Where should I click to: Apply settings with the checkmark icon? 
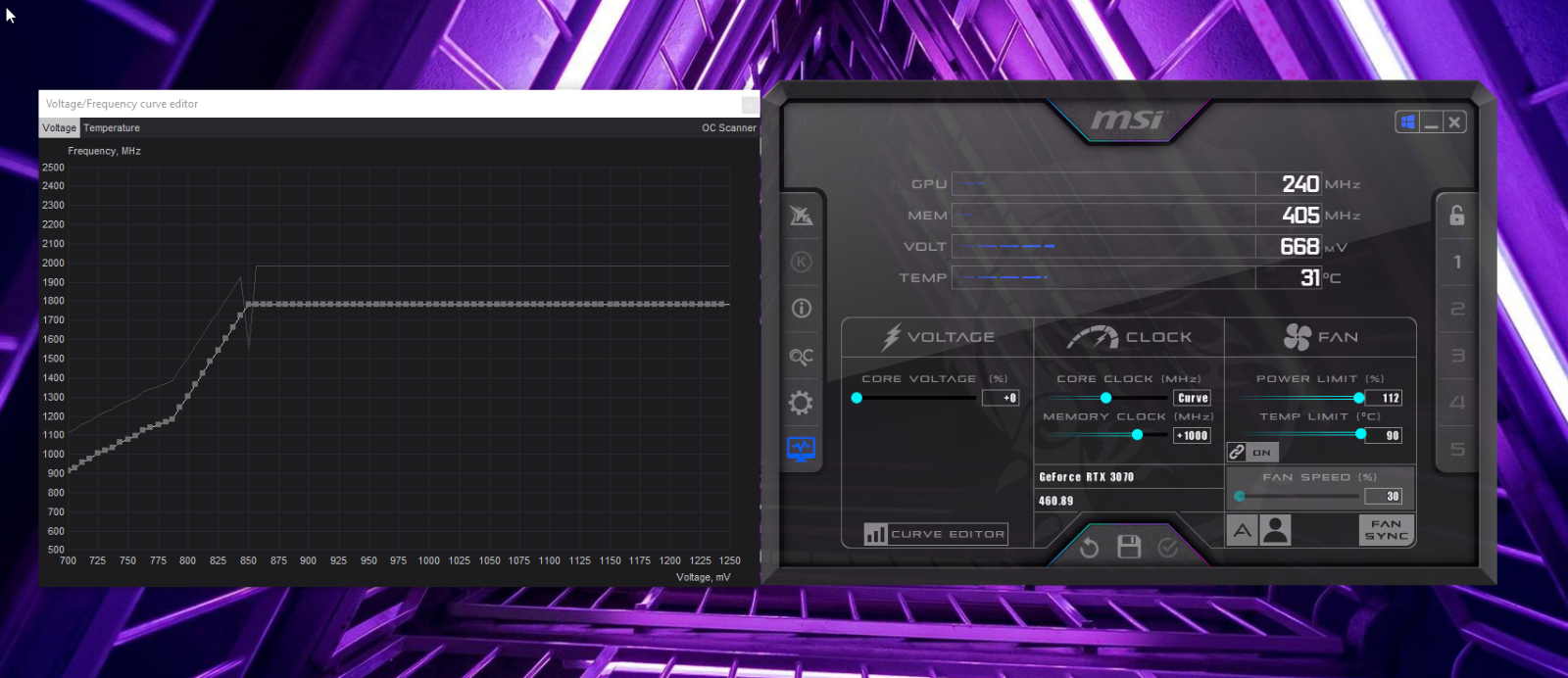1168,548
